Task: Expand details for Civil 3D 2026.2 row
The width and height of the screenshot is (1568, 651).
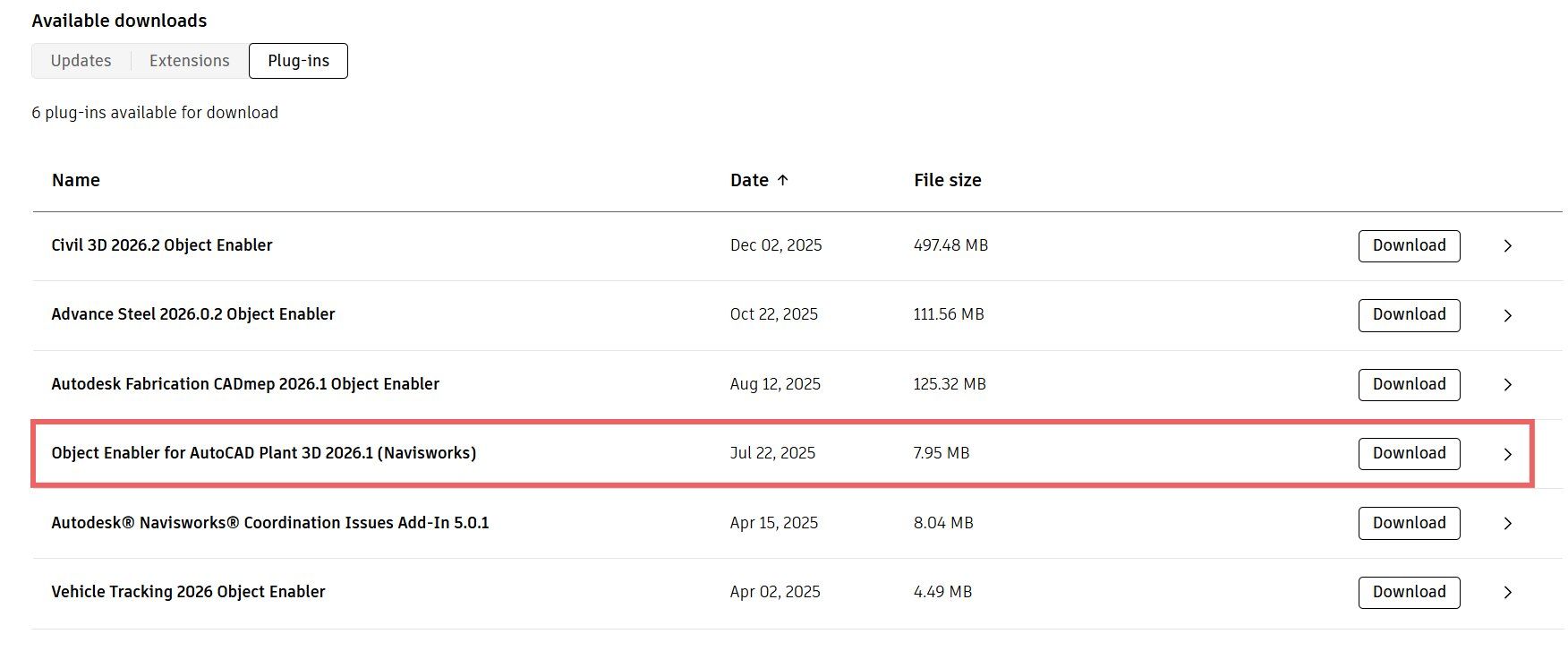Action: pos(1508,245)
